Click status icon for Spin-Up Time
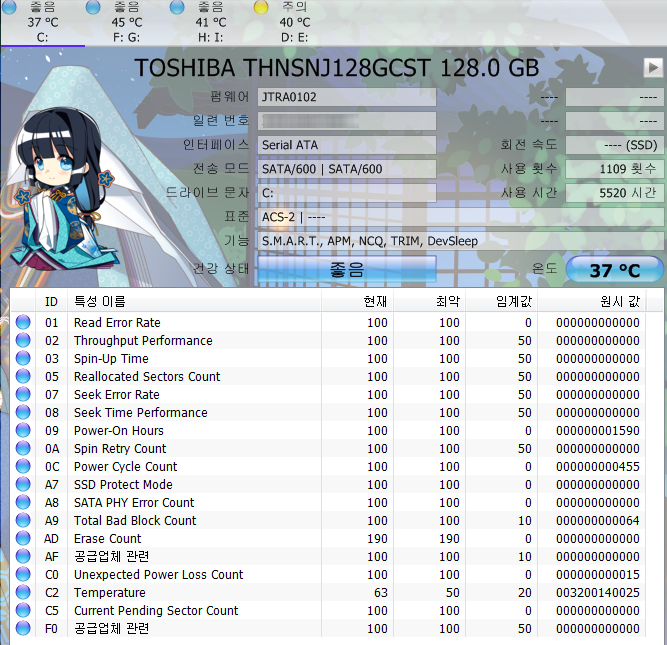Screen dimensions: 667x645 23,358
